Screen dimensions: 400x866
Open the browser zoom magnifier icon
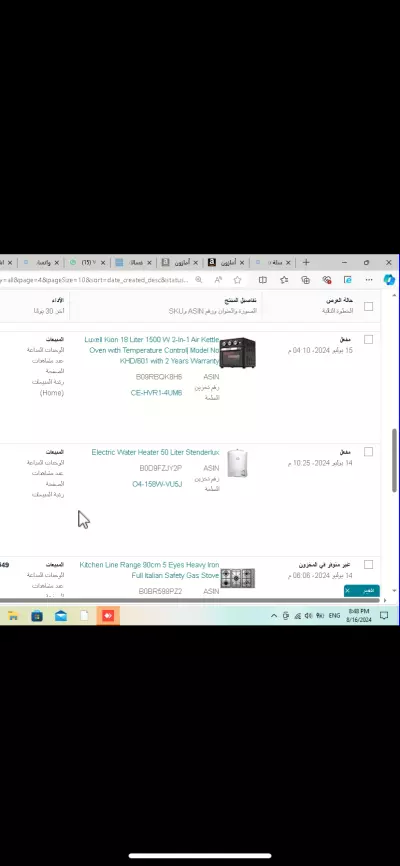click(x=199, y=280)
